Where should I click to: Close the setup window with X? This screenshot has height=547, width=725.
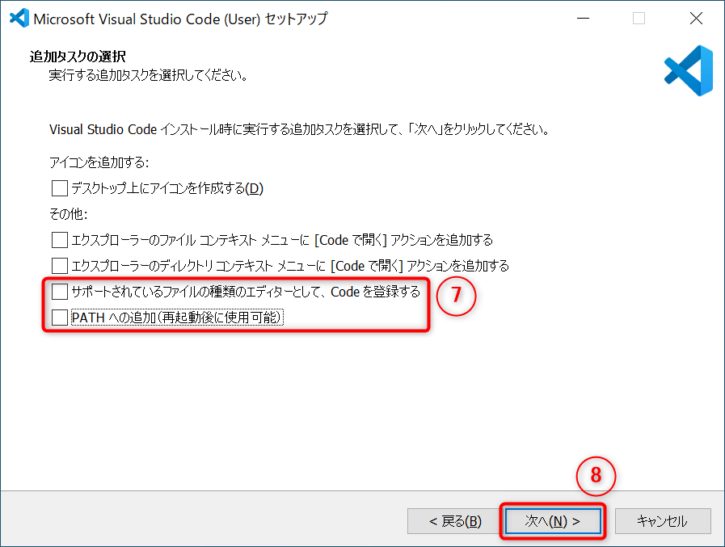click(696, 18)
